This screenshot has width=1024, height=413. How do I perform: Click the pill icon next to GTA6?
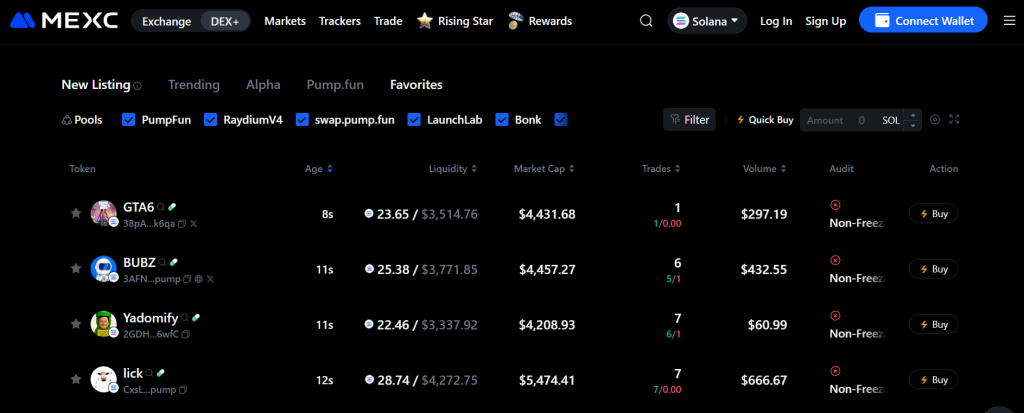(x=172, y=207)
